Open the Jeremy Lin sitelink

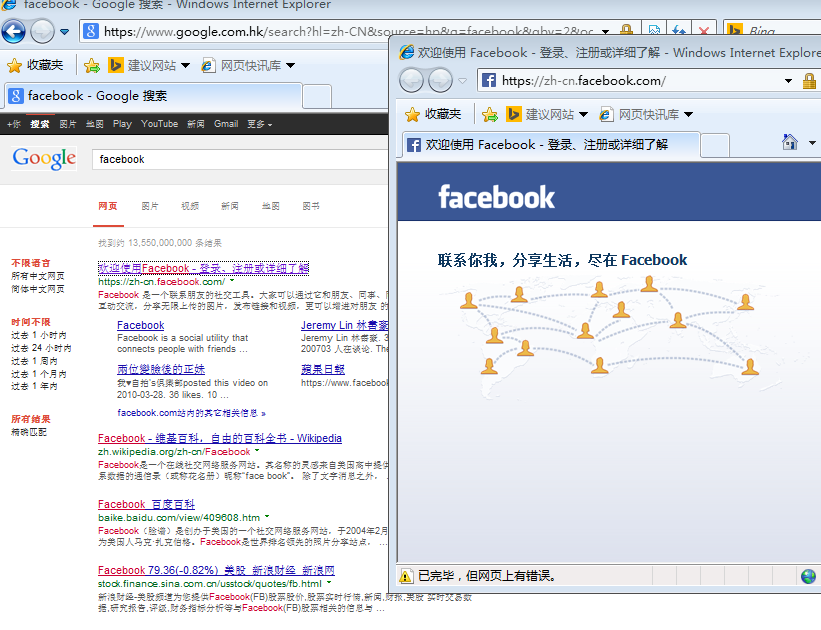point(345,325)
